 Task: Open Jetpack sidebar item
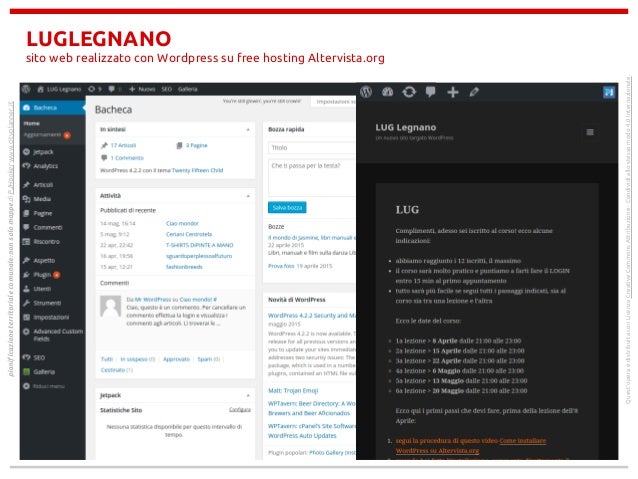pyautogui.click(x=43, y=152)
